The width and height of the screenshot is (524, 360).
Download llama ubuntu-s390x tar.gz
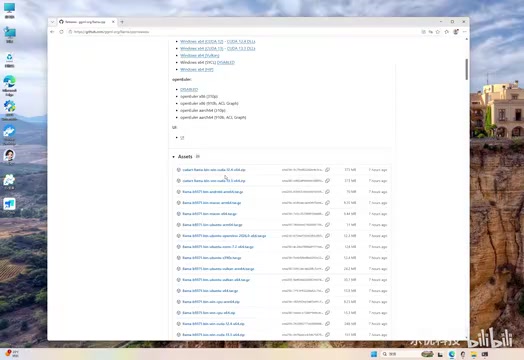click(212, 258)
